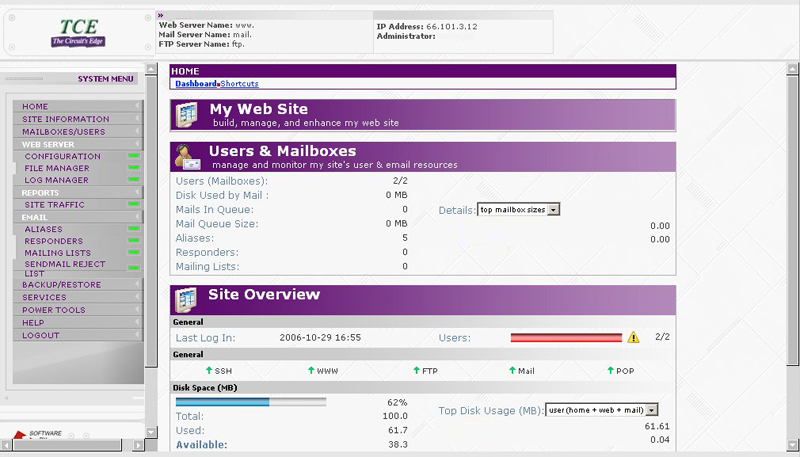This screenshot has height=457, width=800.
Task: Click the green Mail status arrow
Action: pyautogui.click(x=511, y=371)
